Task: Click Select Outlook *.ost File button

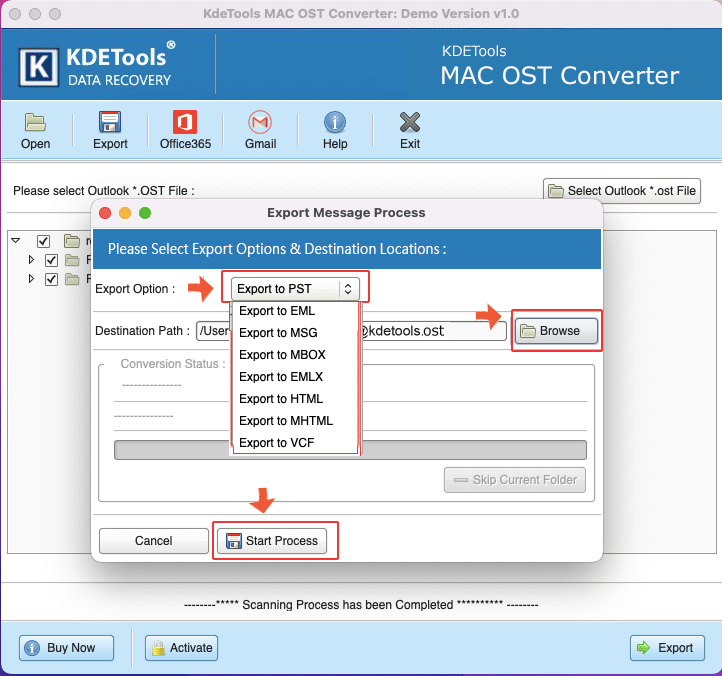Action: [x=622, y=191]
